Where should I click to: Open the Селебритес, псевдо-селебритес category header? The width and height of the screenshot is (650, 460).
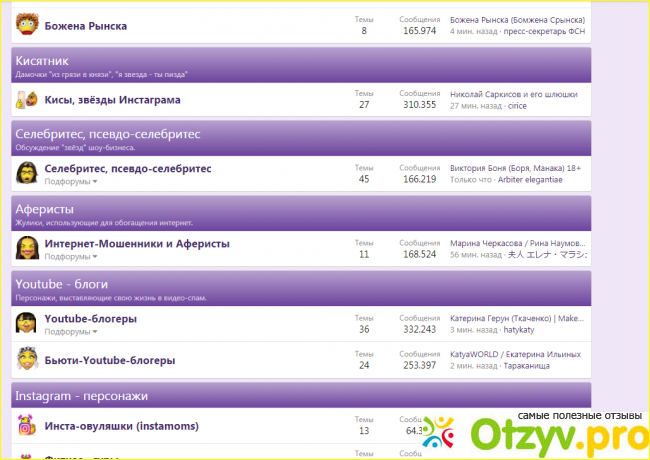tap(108, 134)
